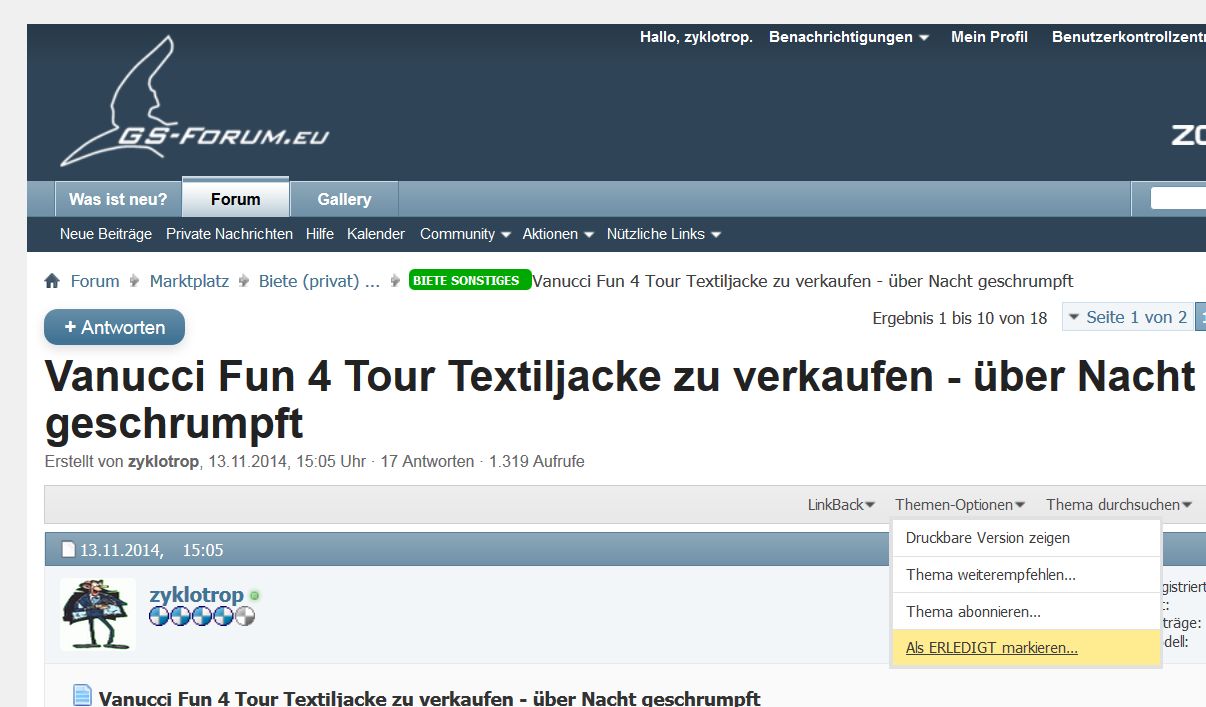
Task: Open the Was ist neu? tab
Action: (118, 199)
